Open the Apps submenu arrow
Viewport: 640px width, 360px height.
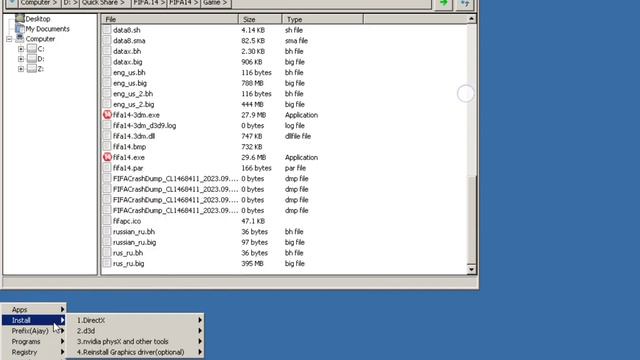pyautogui.click(x=62, y=309)
